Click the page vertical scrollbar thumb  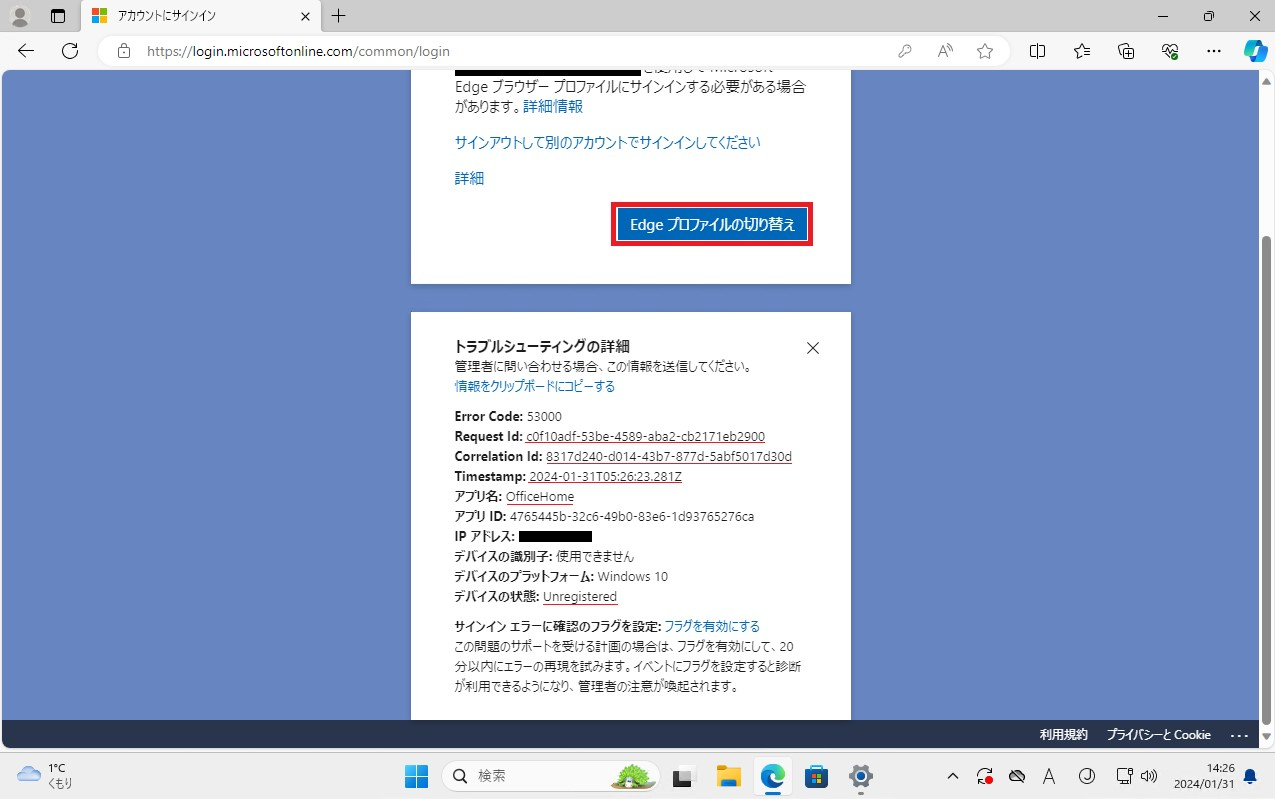coord(1267,480)
